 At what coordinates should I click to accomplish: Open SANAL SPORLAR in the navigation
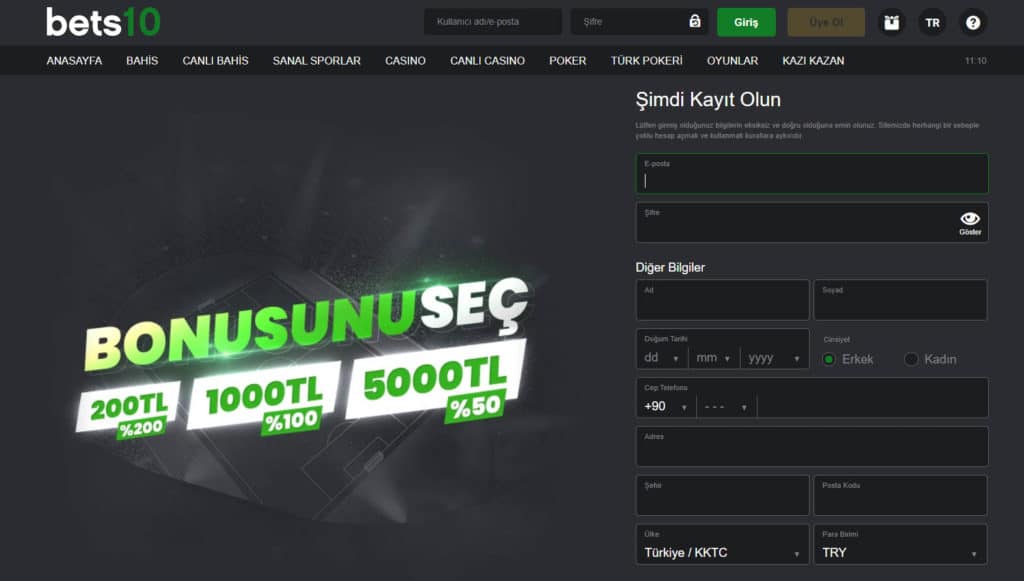click(x=317, y=61)
